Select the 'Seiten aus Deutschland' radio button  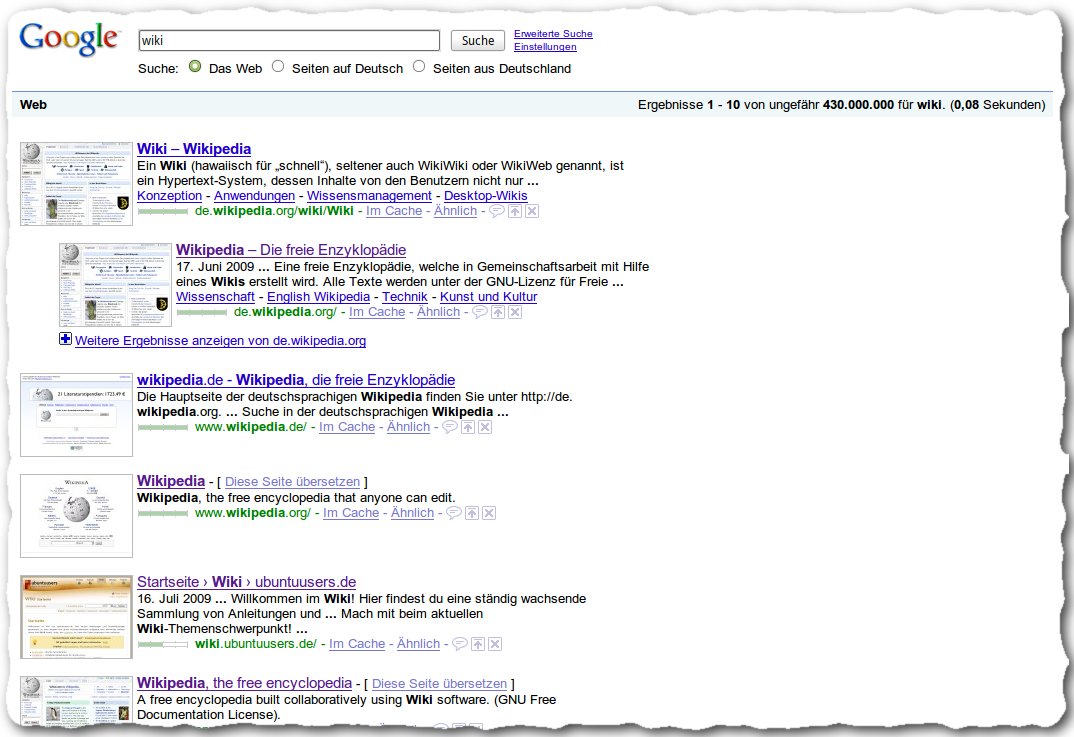coord(419,66)
